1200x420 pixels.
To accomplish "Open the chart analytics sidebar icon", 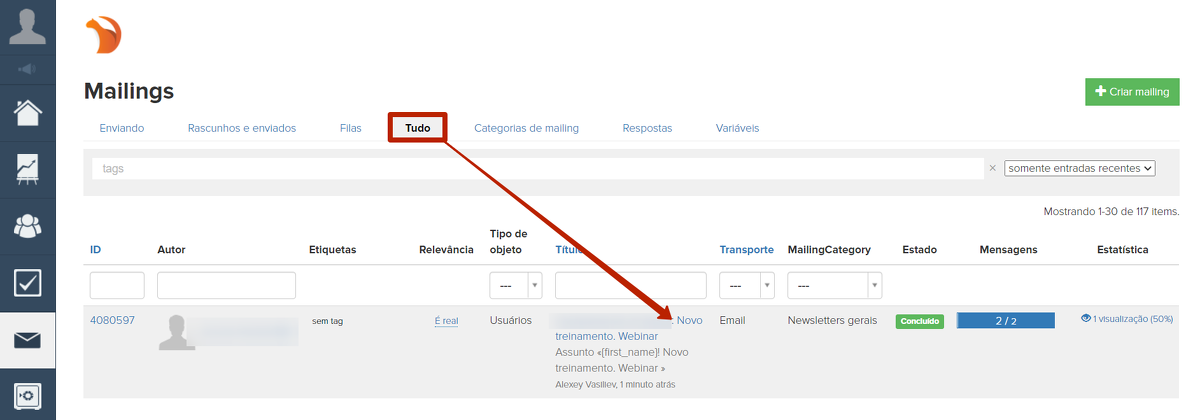I will (x=28, y=168).
